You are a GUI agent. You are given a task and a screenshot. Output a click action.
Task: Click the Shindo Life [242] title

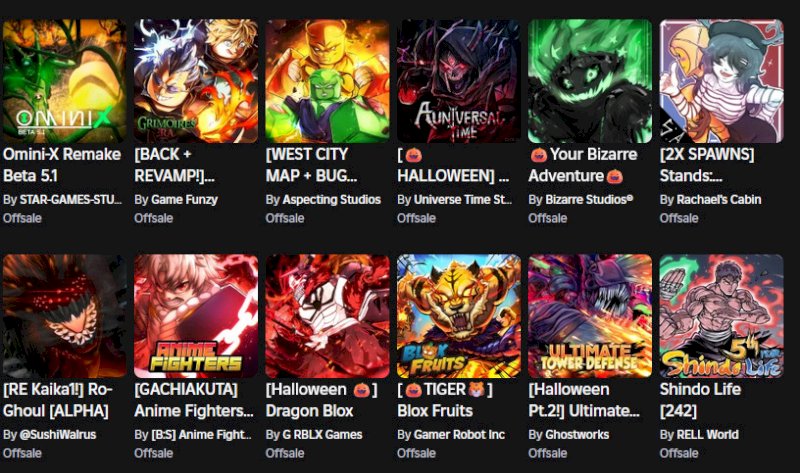(x=700, y=400)
